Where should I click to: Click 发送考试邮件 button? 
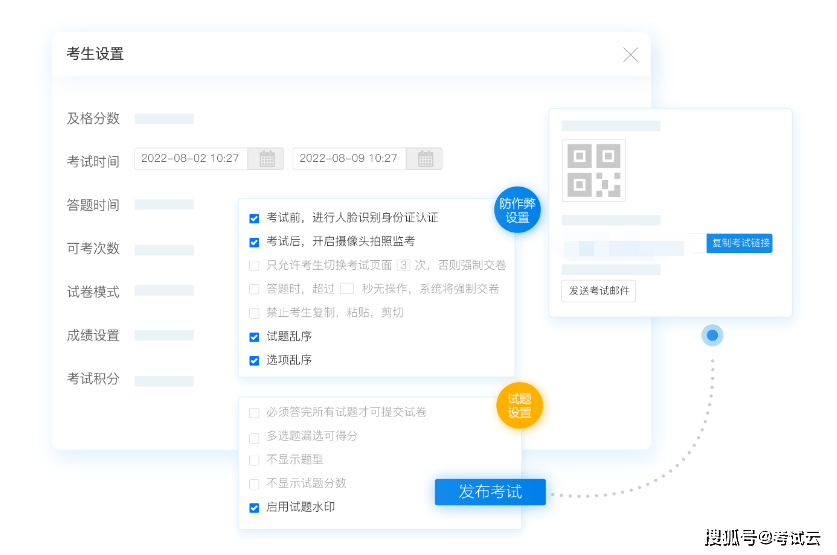coord(598,291)
